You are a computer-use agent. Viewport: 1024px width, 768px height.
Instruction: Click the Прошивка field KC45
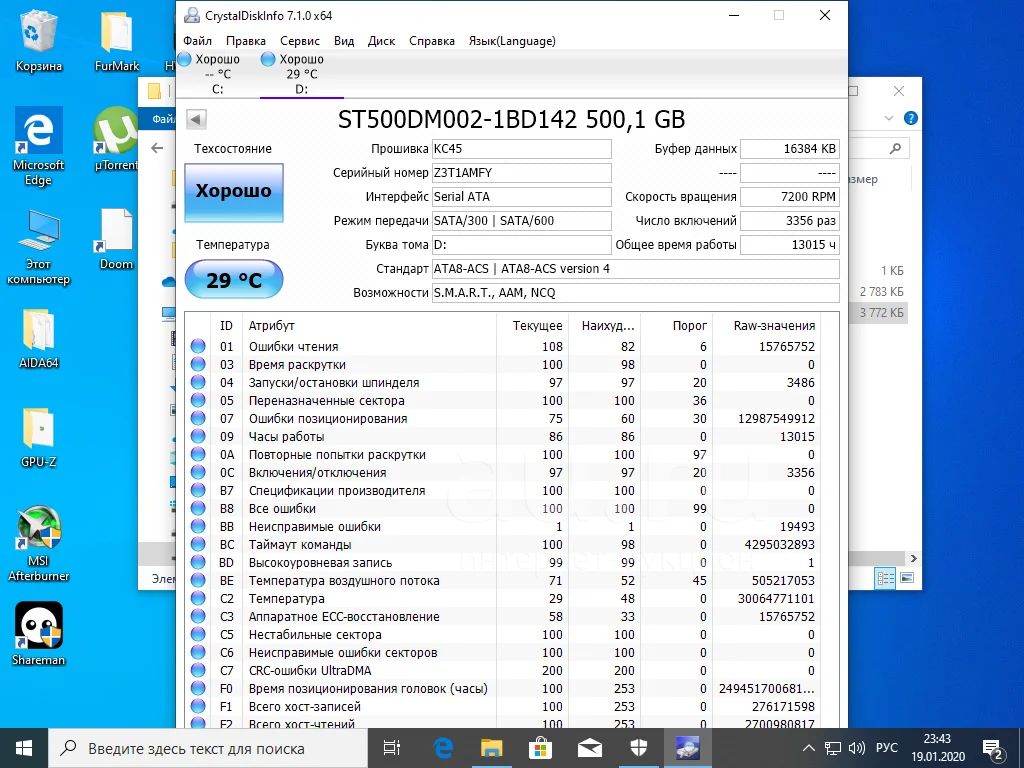(x=521, y=149)
